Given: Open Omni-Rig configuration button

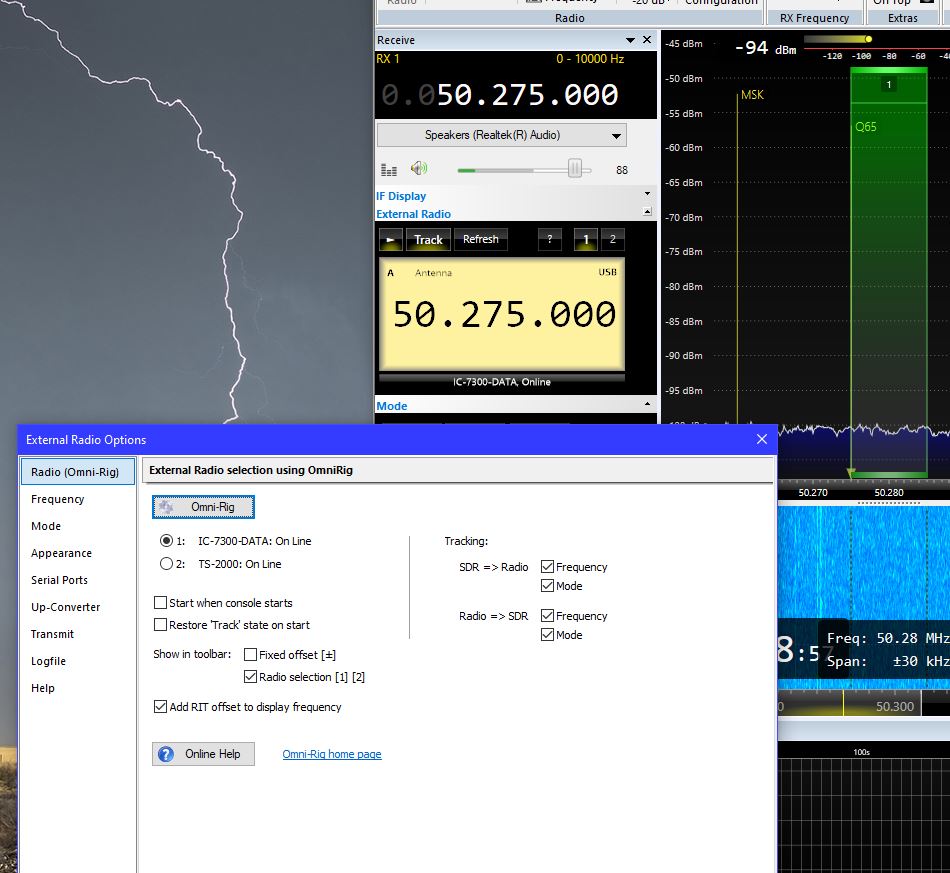Looking at the screenshot, I should click(203, 507).
